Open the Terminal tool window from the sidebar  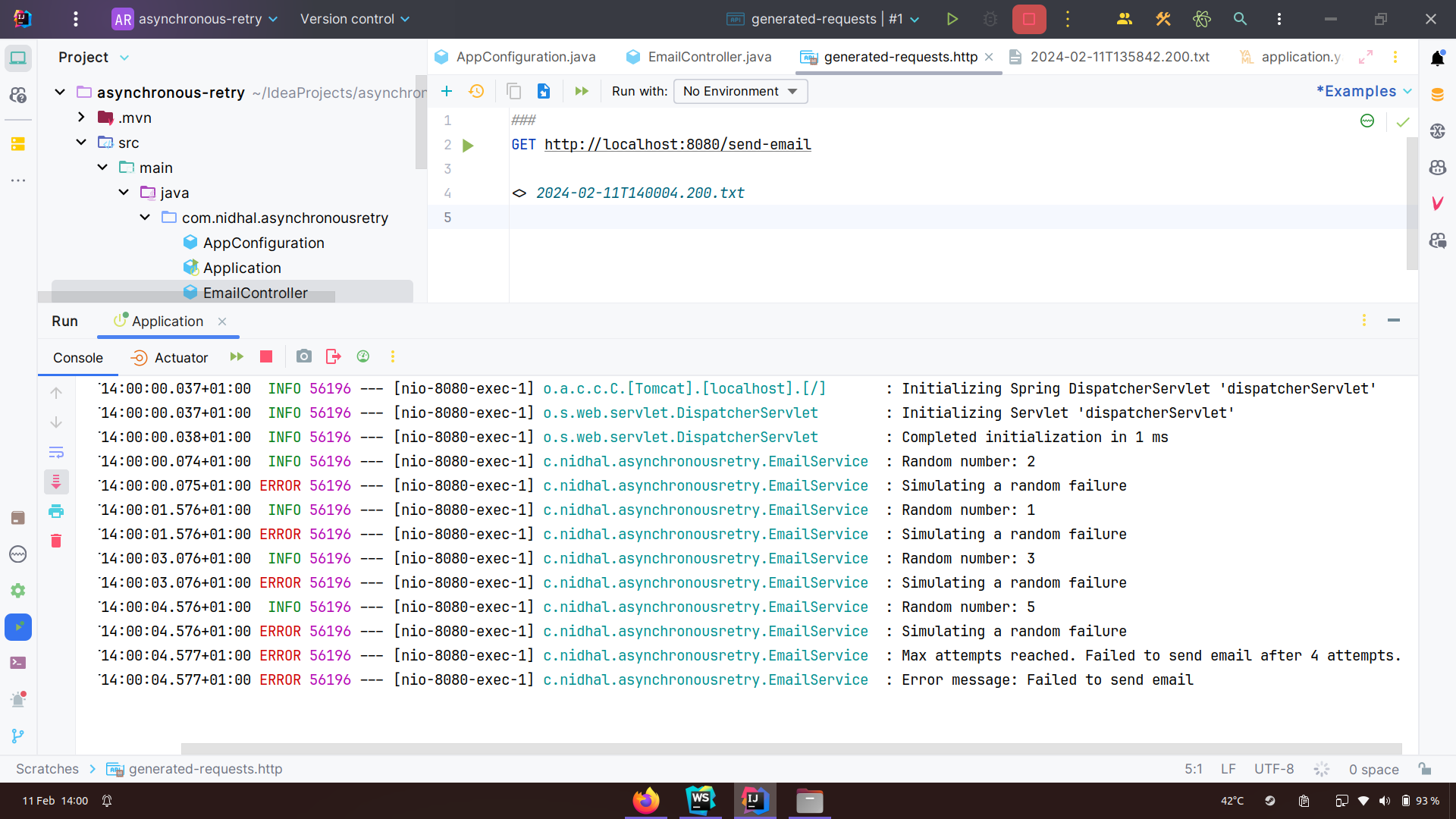click(x=18, y=663)
